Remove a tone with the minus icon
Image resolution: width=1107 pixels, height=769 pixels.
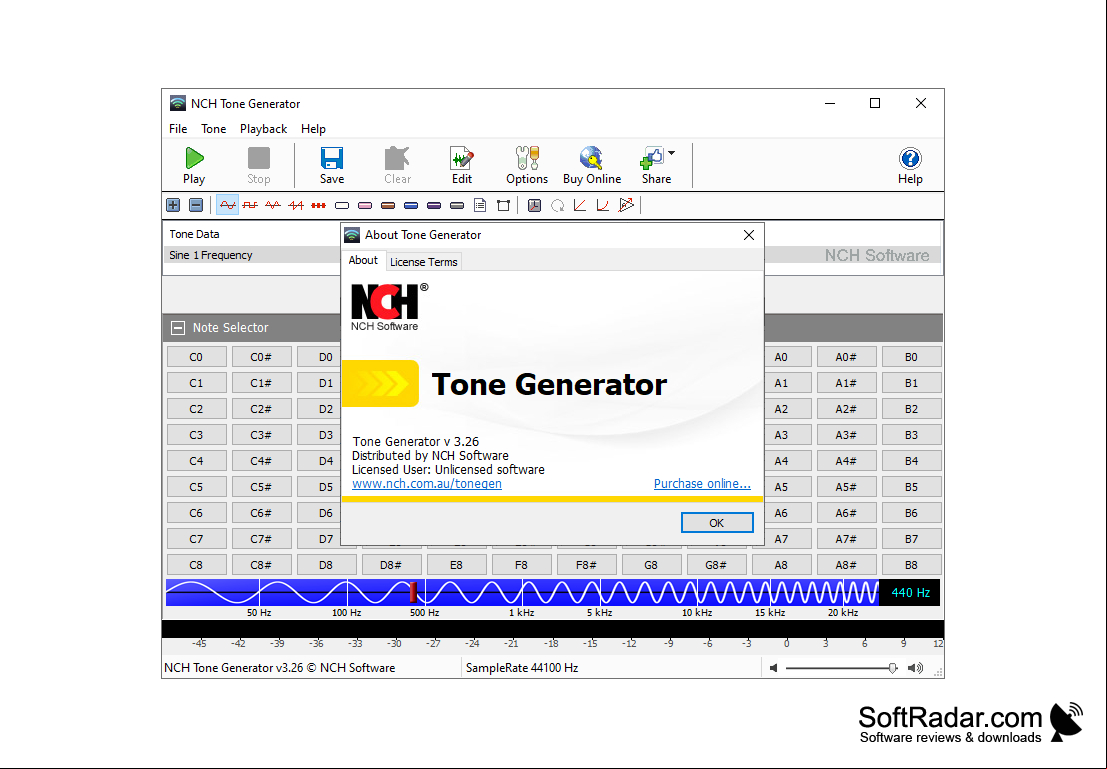click(x=196, y=205)
